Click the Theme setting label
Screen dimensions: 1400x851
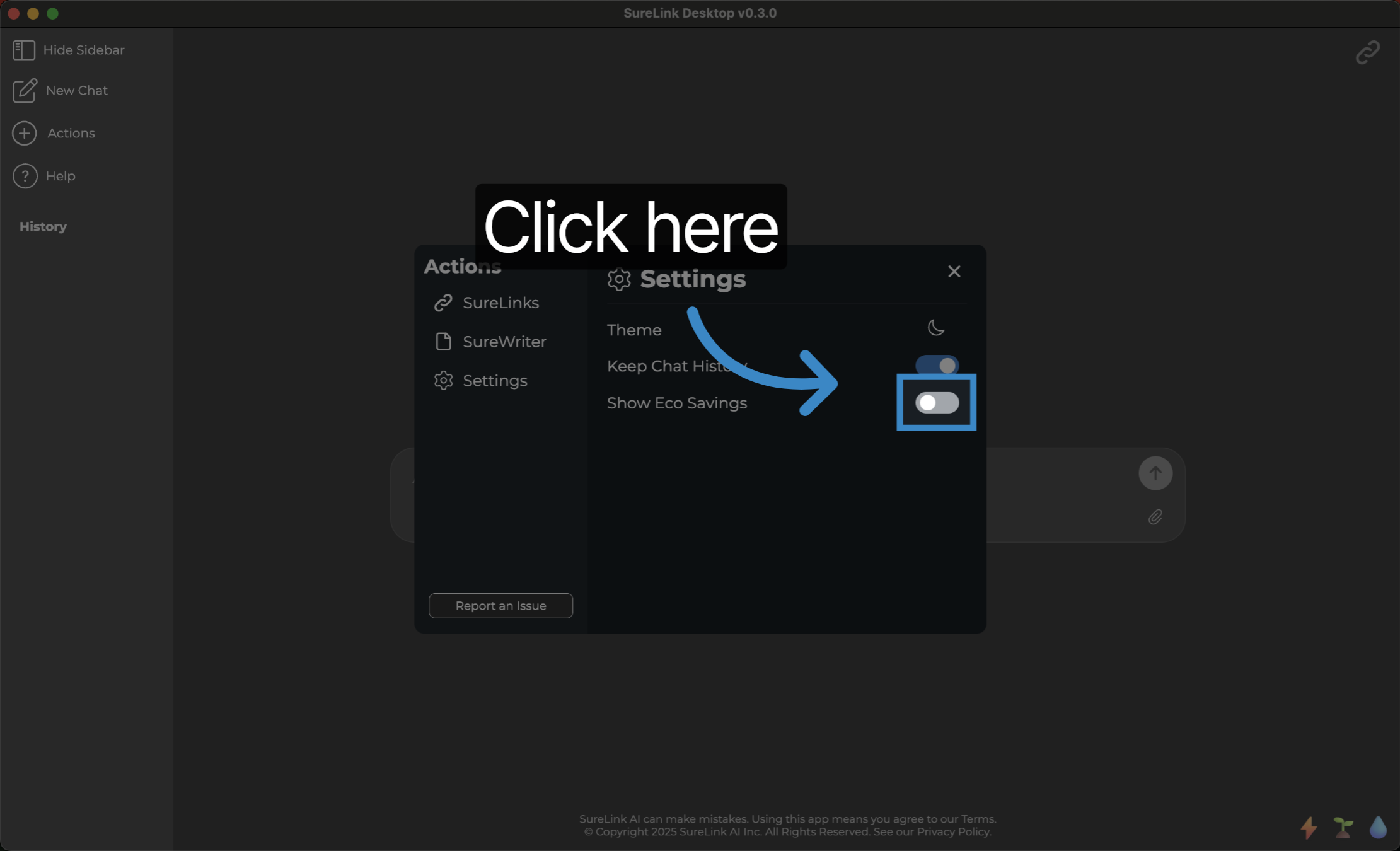[634, 330]
